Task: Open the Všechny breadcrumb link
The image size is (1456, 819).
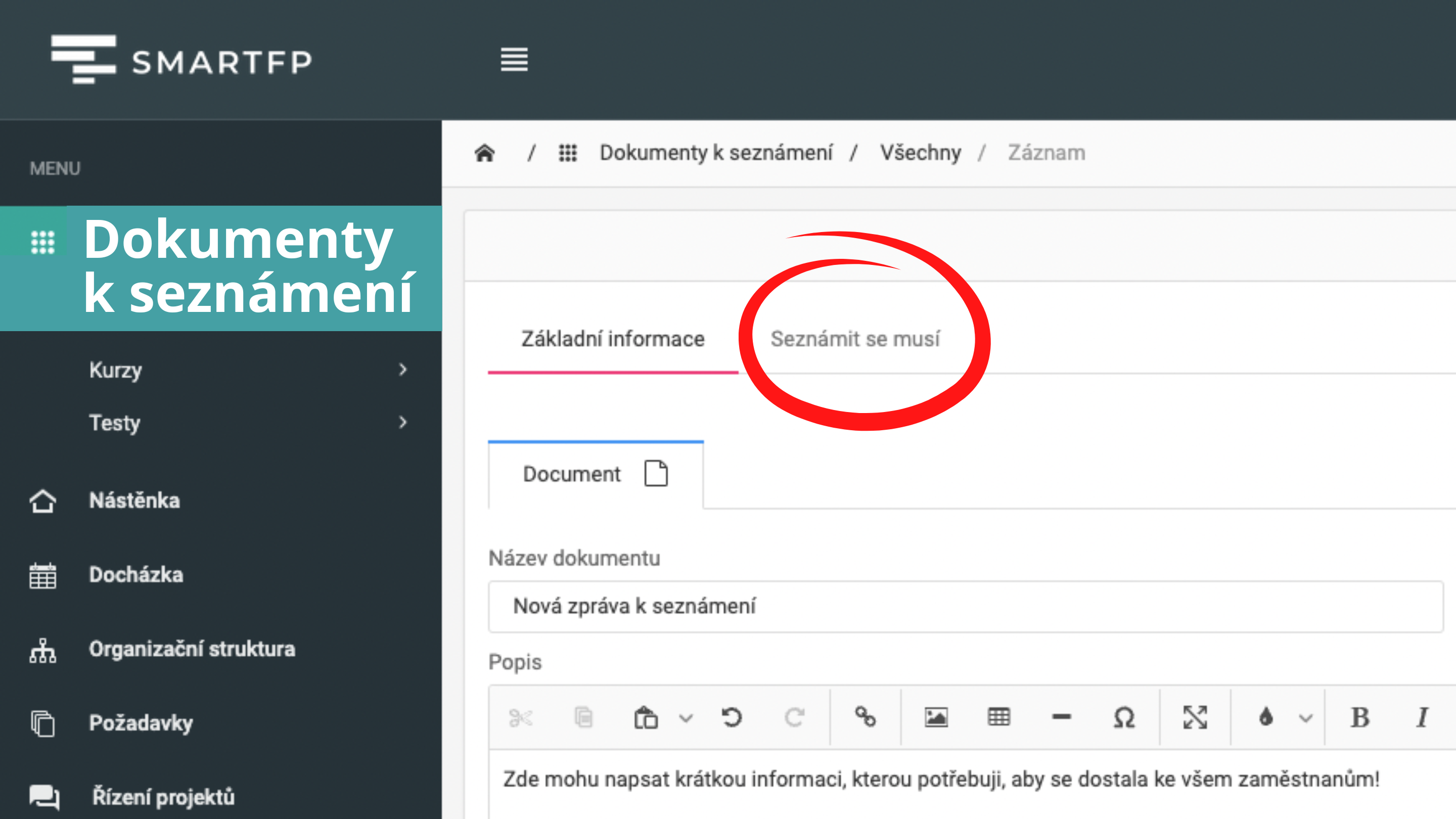Action: click(920, 153)
